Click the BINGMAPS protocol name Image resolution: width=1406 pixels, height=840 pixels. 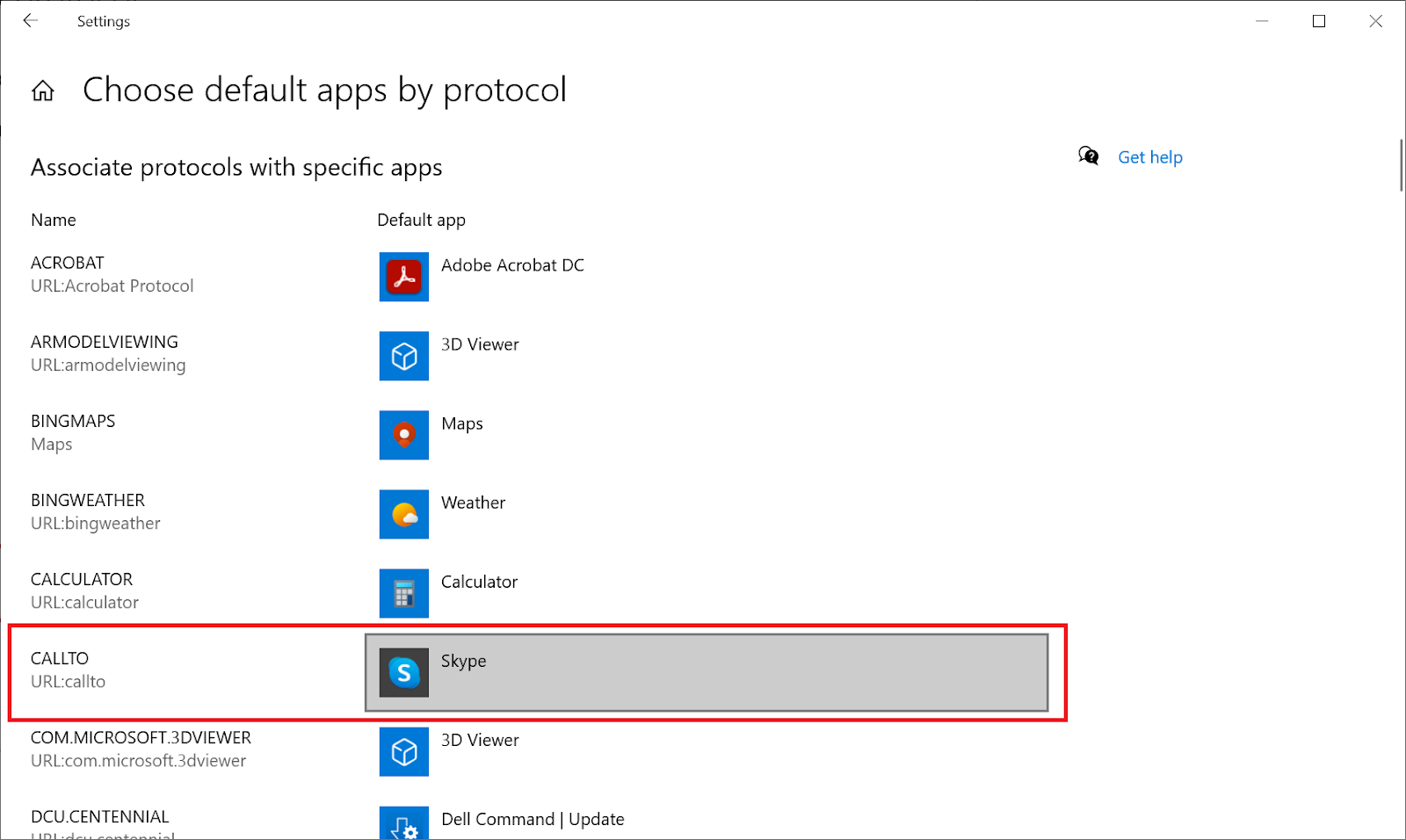click(73, 421)
